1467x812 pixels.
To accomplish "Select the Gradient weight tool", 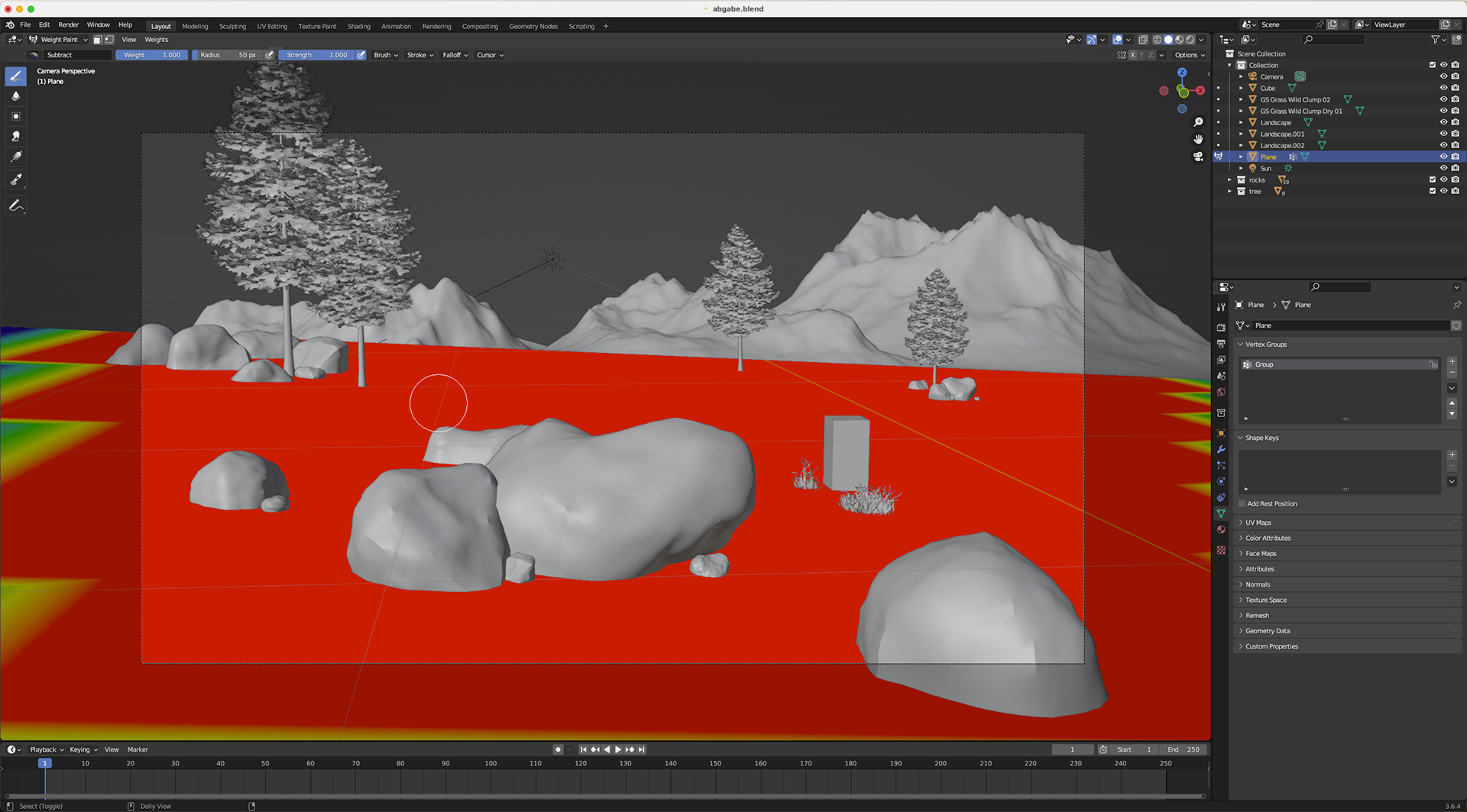I will [15, 157].
